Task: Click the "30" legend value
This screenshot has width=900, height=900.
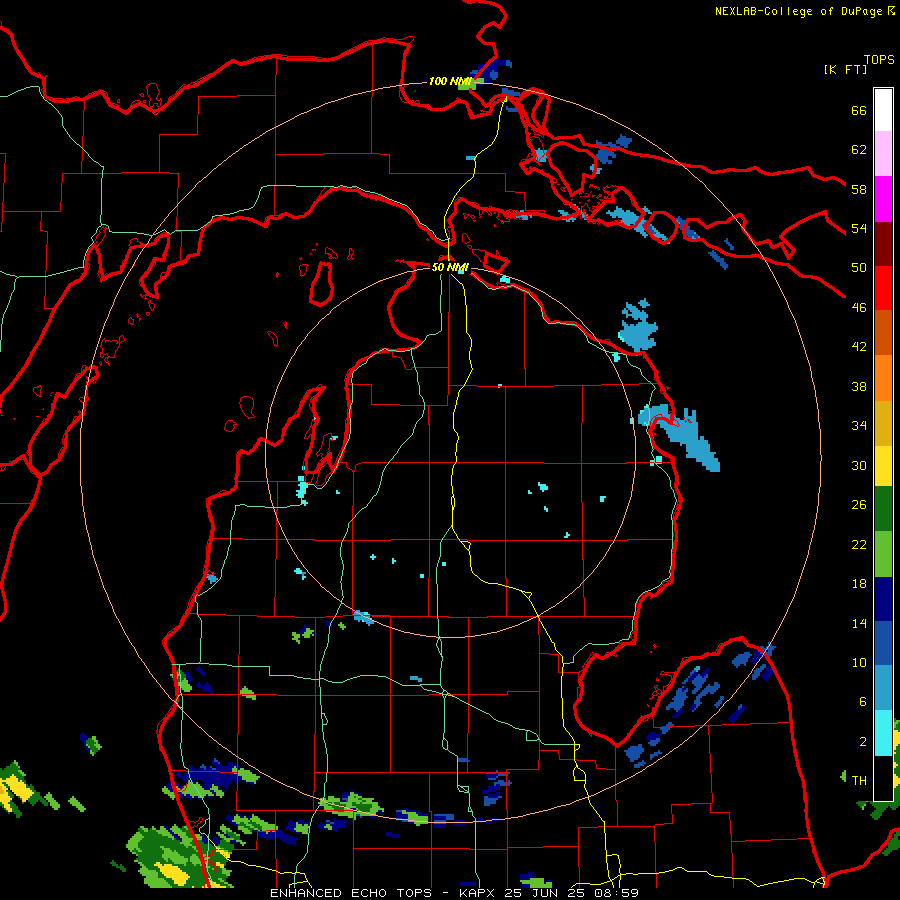Action: click(859, 465)
